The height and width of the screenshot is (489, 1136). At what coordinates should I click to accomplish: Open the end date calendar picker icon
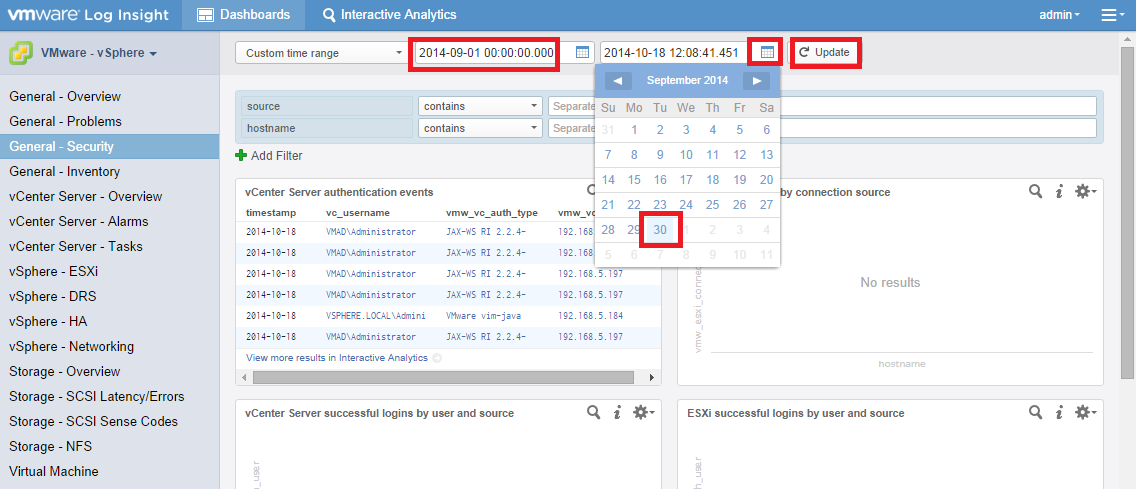(x=768, y=52)
